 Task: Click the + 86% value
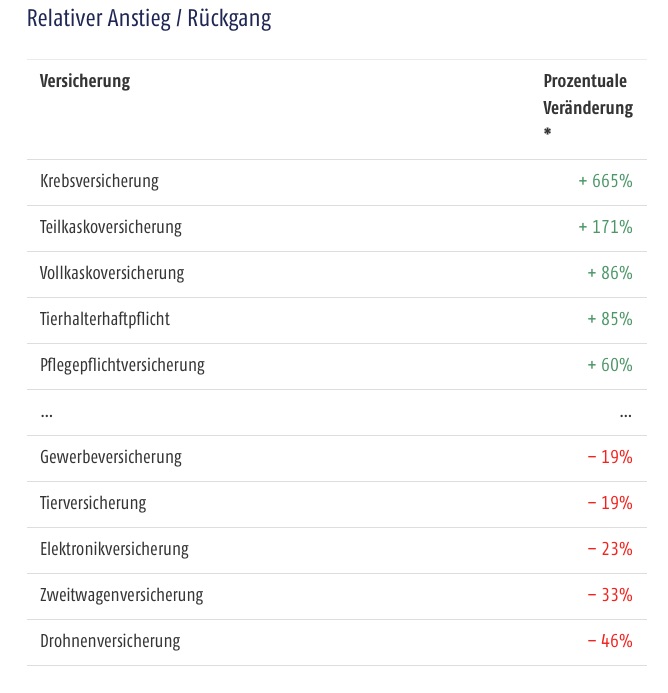click(610, 273)
